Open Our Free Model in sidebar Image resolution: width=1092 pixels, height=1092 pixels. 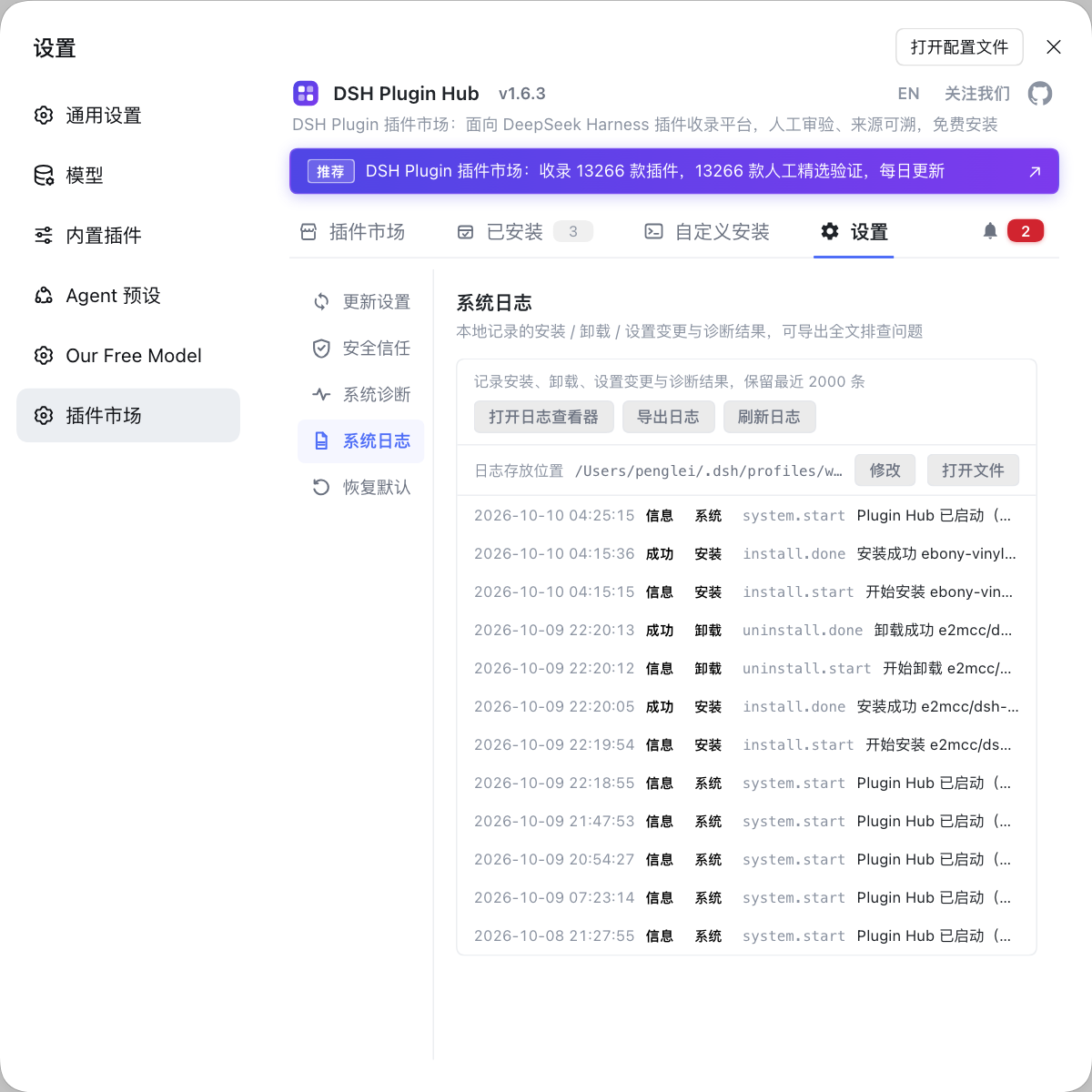[x=128, y=356]
